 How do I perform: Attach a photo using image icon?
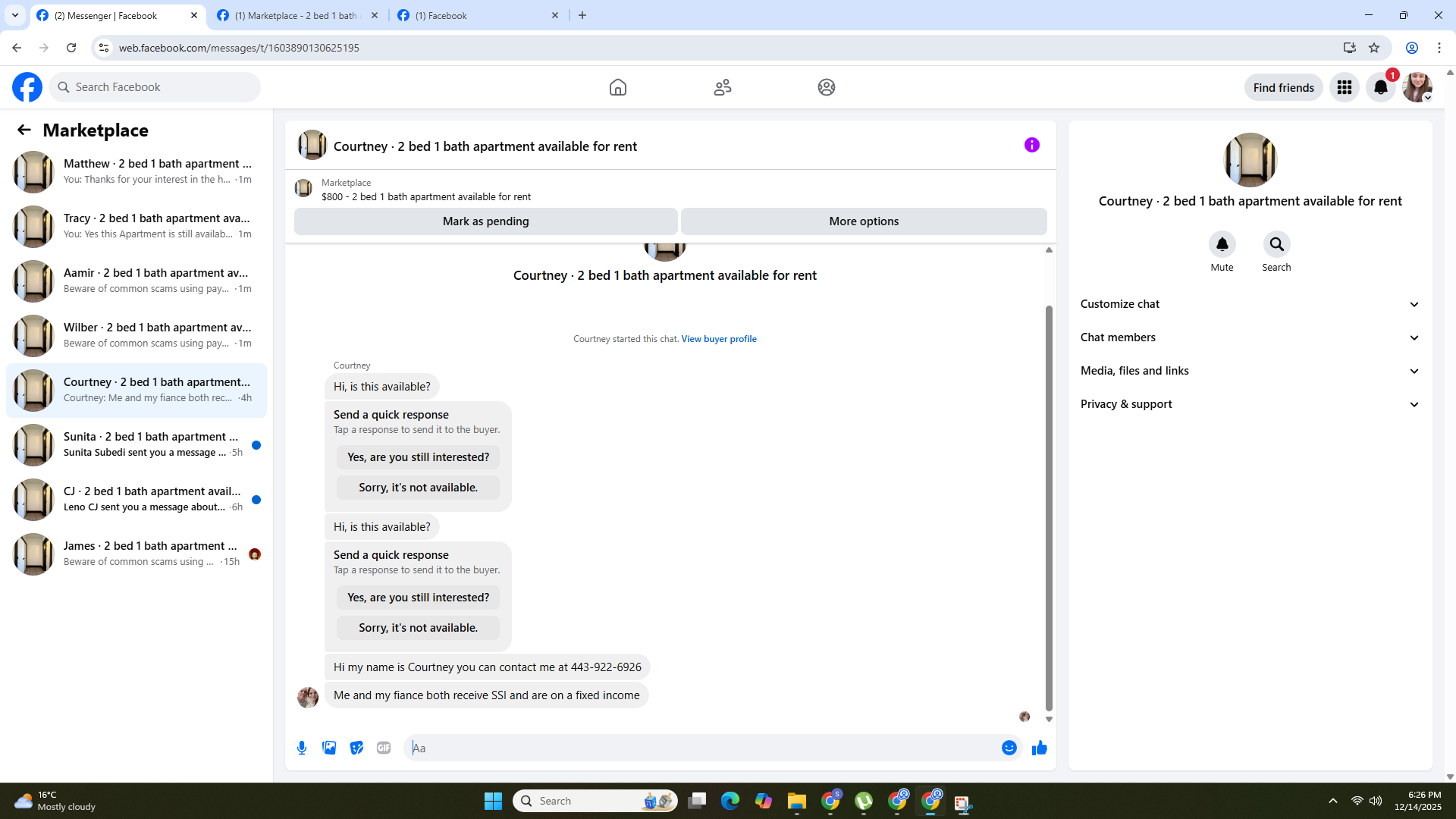[329, 748]
